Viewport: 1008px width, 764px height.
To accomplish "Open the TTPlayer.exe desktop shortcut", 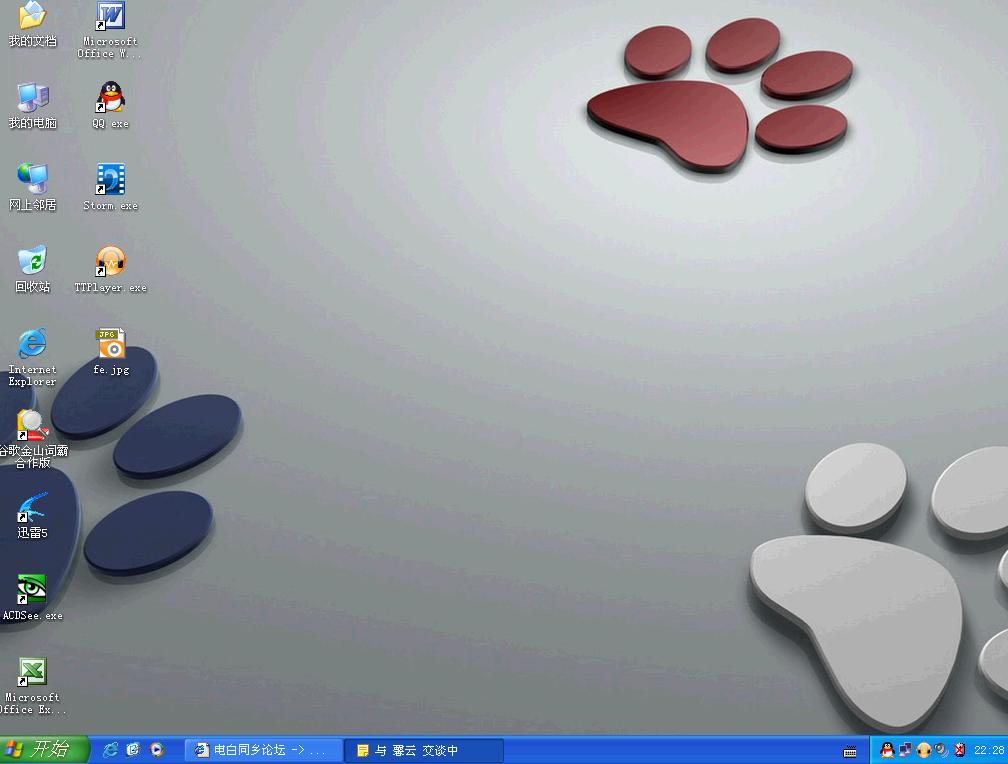I will [x=110, y=263].
